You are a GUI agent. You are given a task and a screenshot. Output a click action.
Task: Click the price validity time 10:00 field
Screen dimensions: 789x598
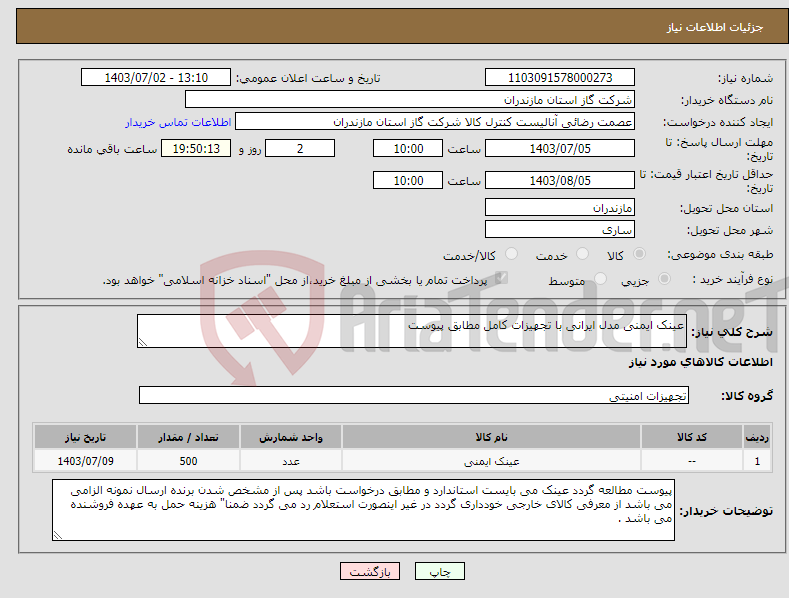point(408,180)
